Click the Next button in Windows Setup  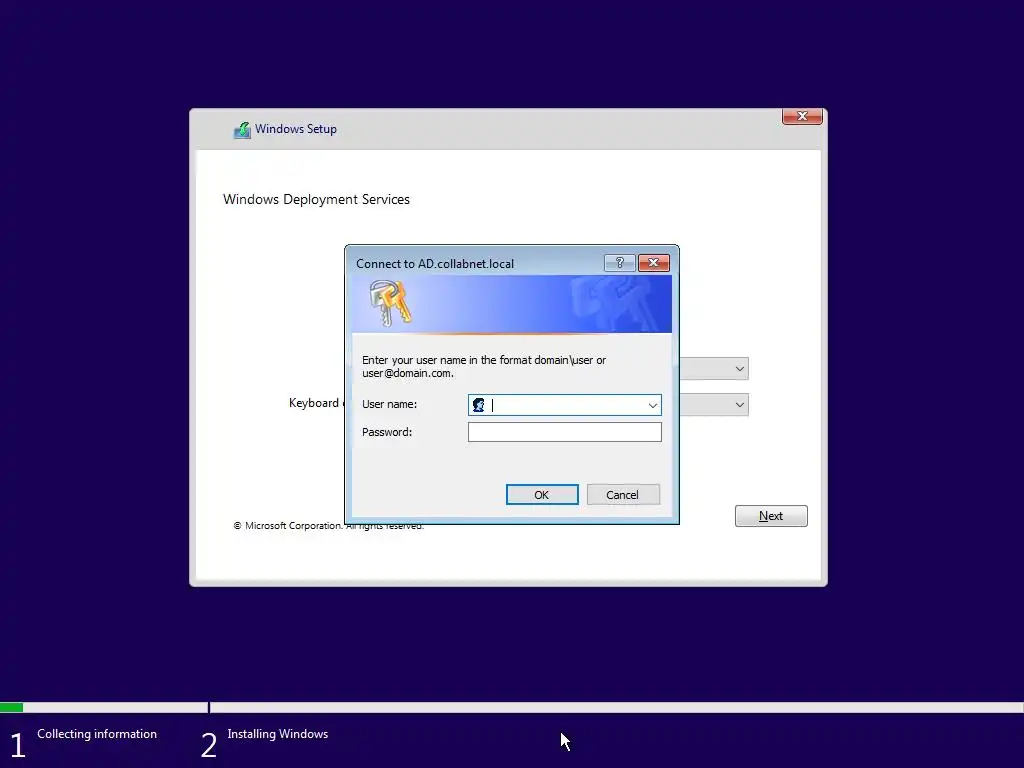(x=771, y=516)
